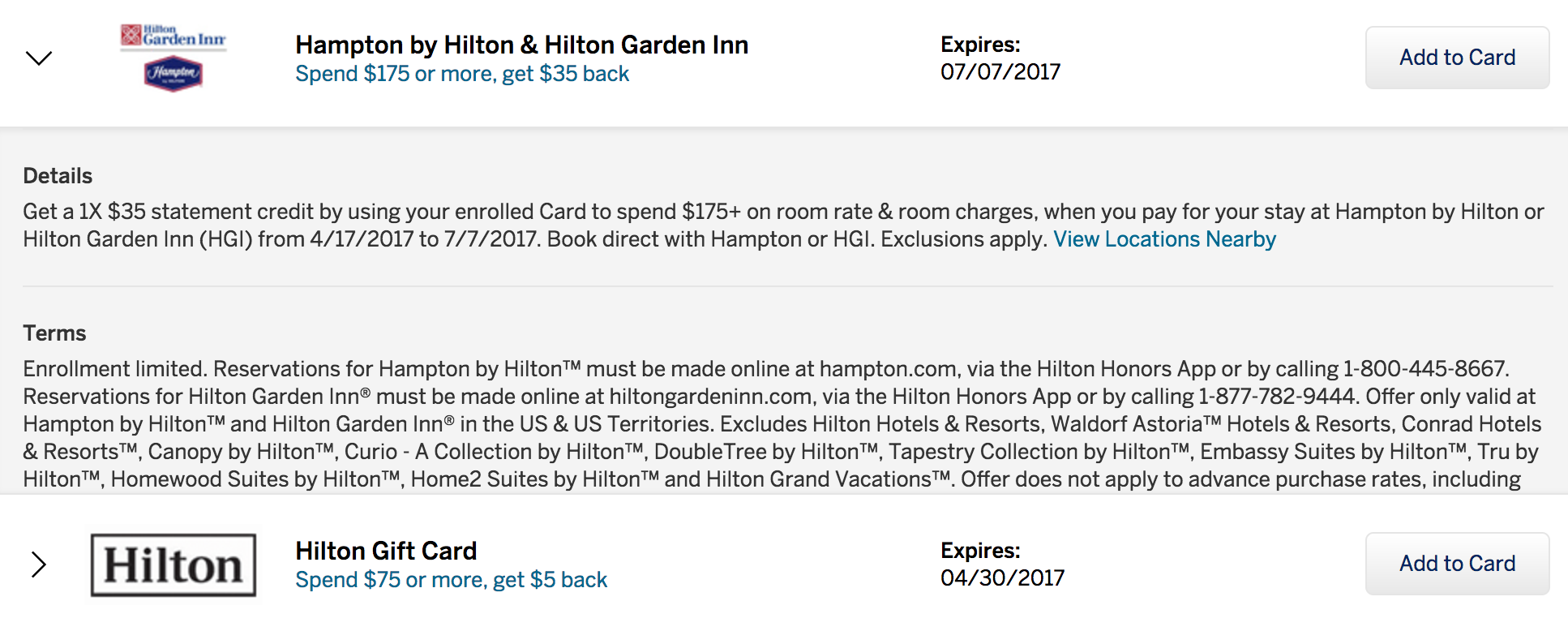Image resolution: width=1568 pixels, height=631 pixels.
Task: Click the 04/30/2017 expiration date
Action: pyautogui.click(x=1002, y=578)
